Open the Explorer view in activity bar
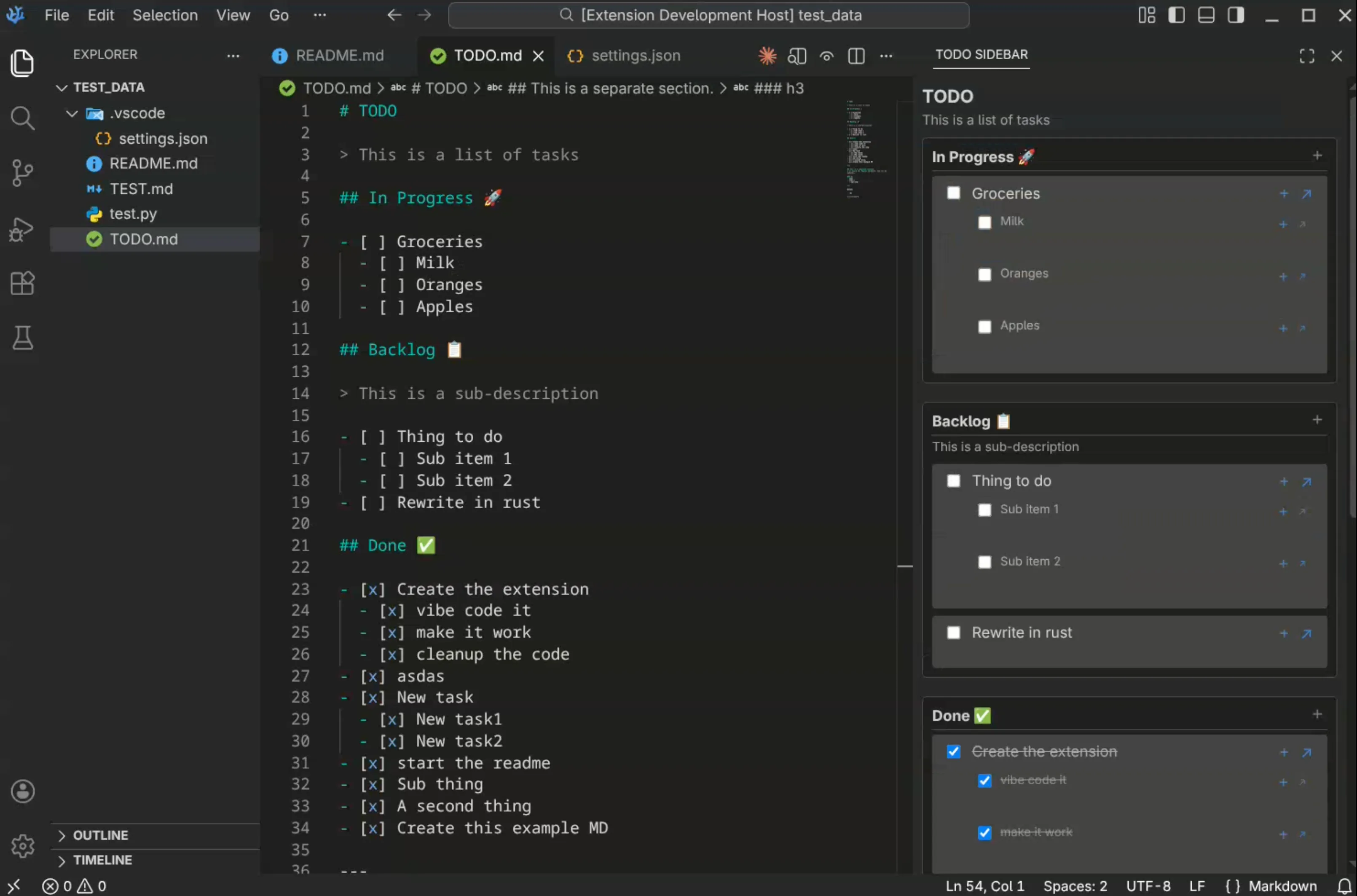1357x896 pixels. coord(22,63)
